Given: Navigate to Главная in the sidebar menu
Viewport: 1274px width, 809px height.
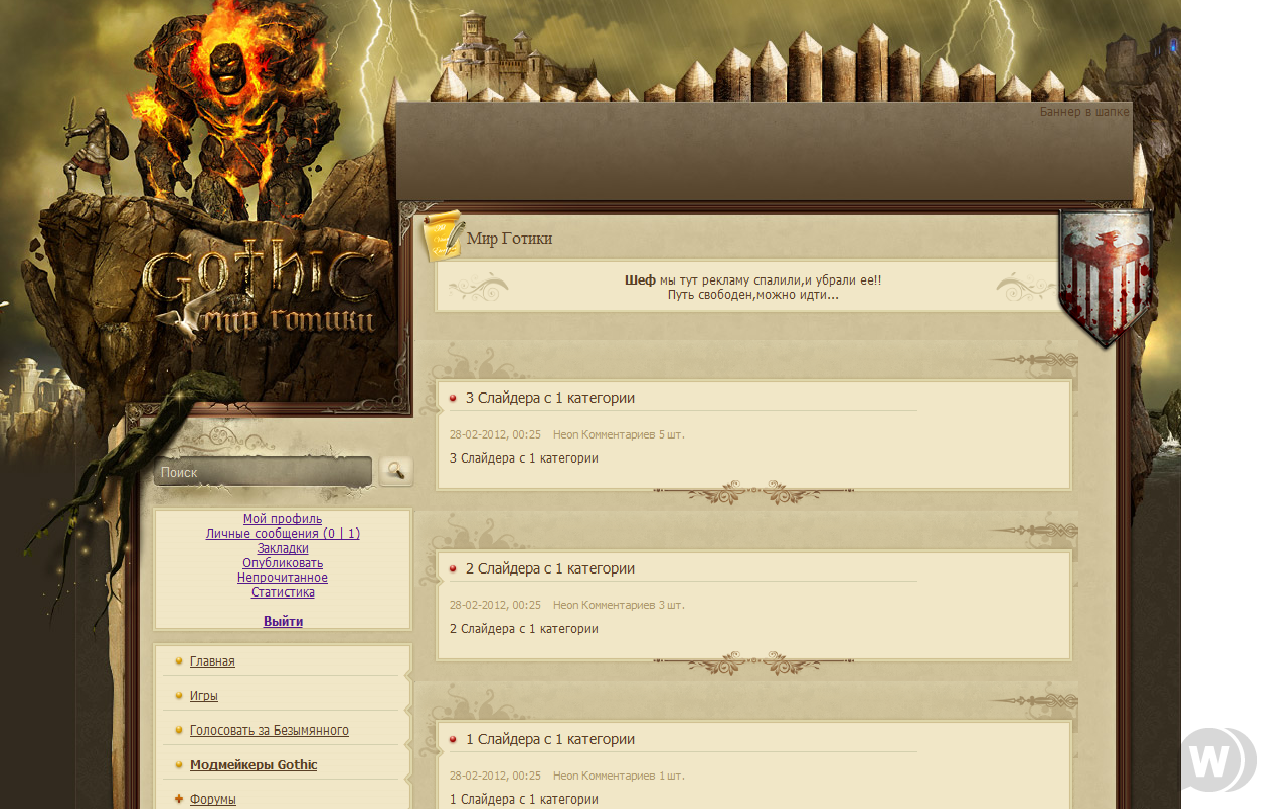Looking at the screenshot, I should click(212, 662).
